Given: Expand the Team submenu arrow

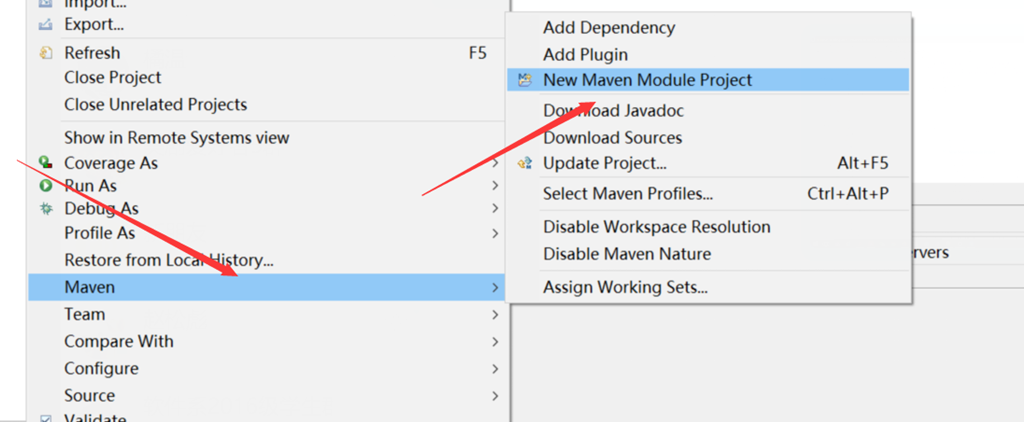Looking at the screenshot, I should [496, 315].
